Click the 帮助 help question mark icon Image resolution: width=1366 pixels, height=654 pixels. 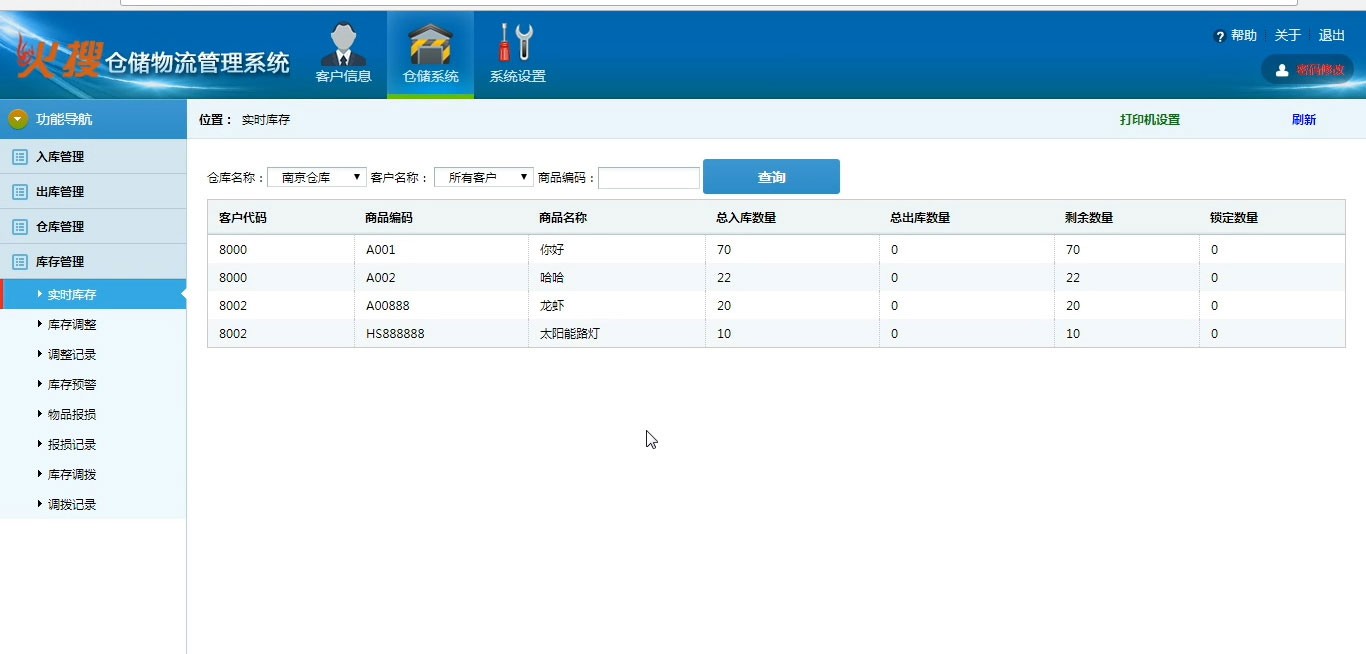[1219, 36]
